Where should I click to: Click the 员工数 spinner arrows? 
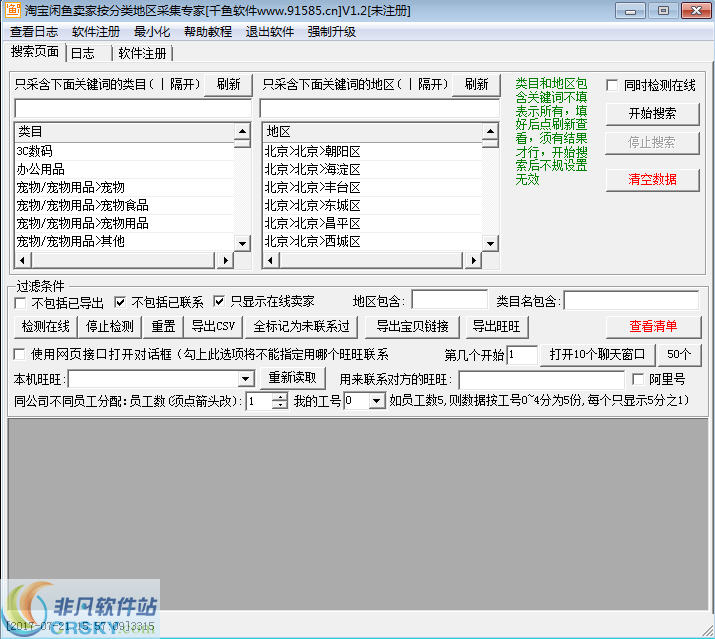pyautogui.click(x=280, y=401)
